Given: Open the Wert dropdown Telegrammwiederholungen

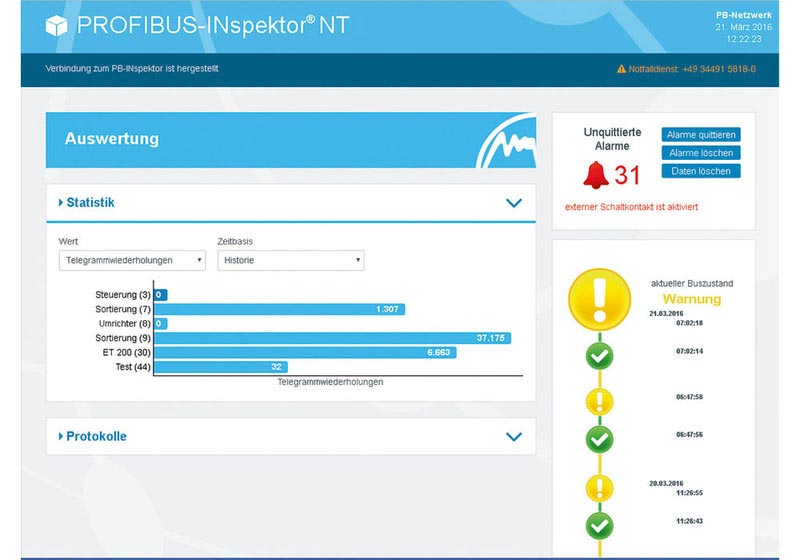Looking at the screenshot, I should pos(132,260).
